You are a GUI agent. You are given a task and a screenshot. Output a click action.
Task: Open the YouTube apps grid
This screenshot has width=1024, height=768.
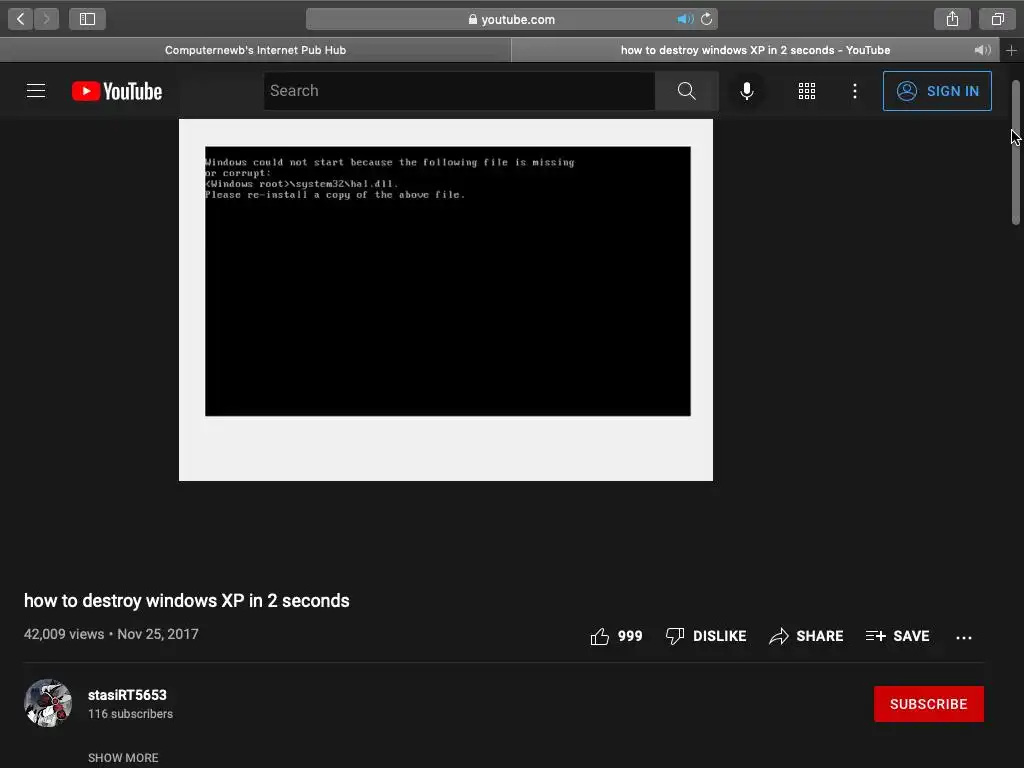807,91
